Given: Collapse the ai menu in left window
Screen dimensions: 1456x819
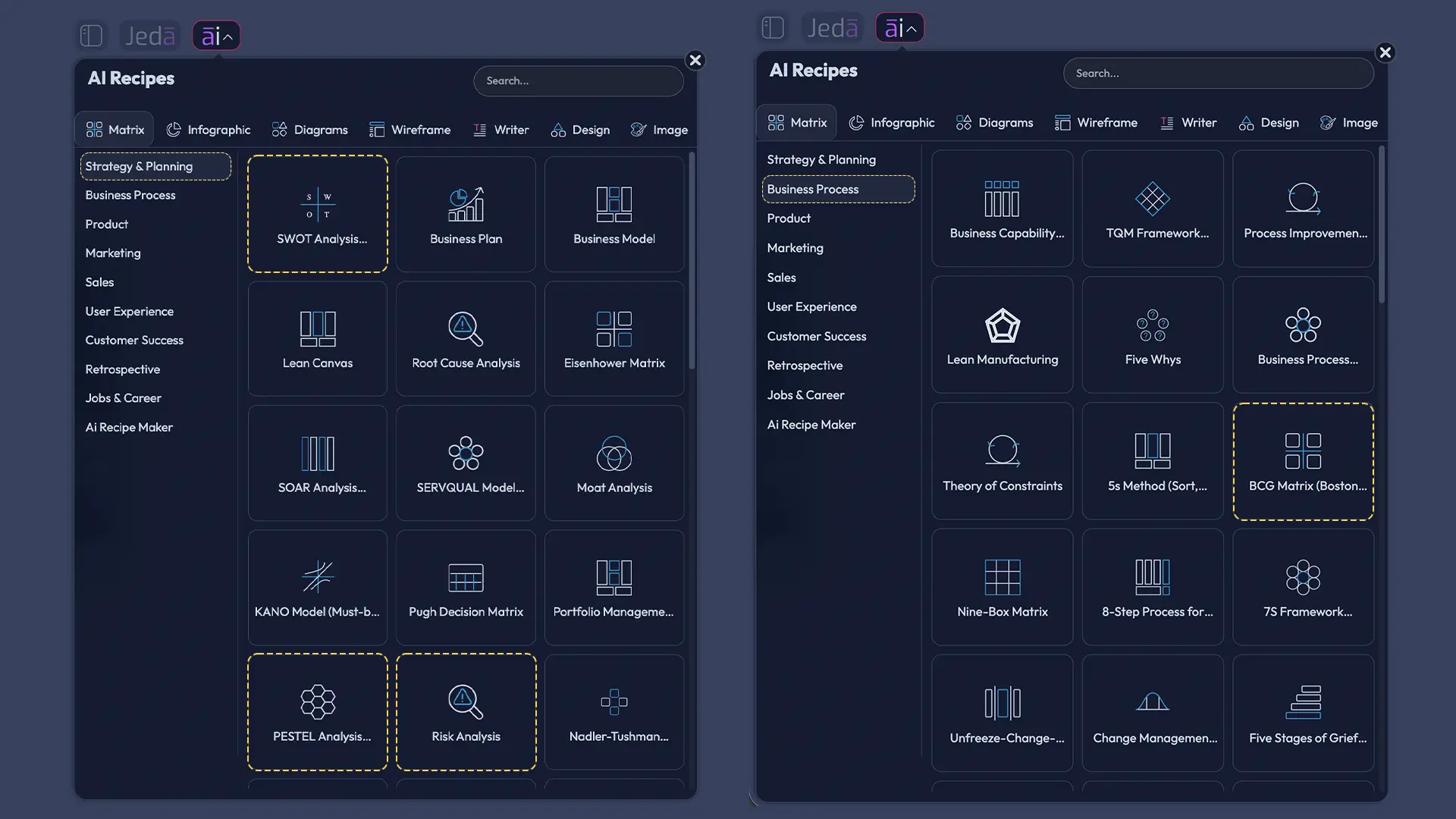Looking at the screenshot, I should coord(216,36).
